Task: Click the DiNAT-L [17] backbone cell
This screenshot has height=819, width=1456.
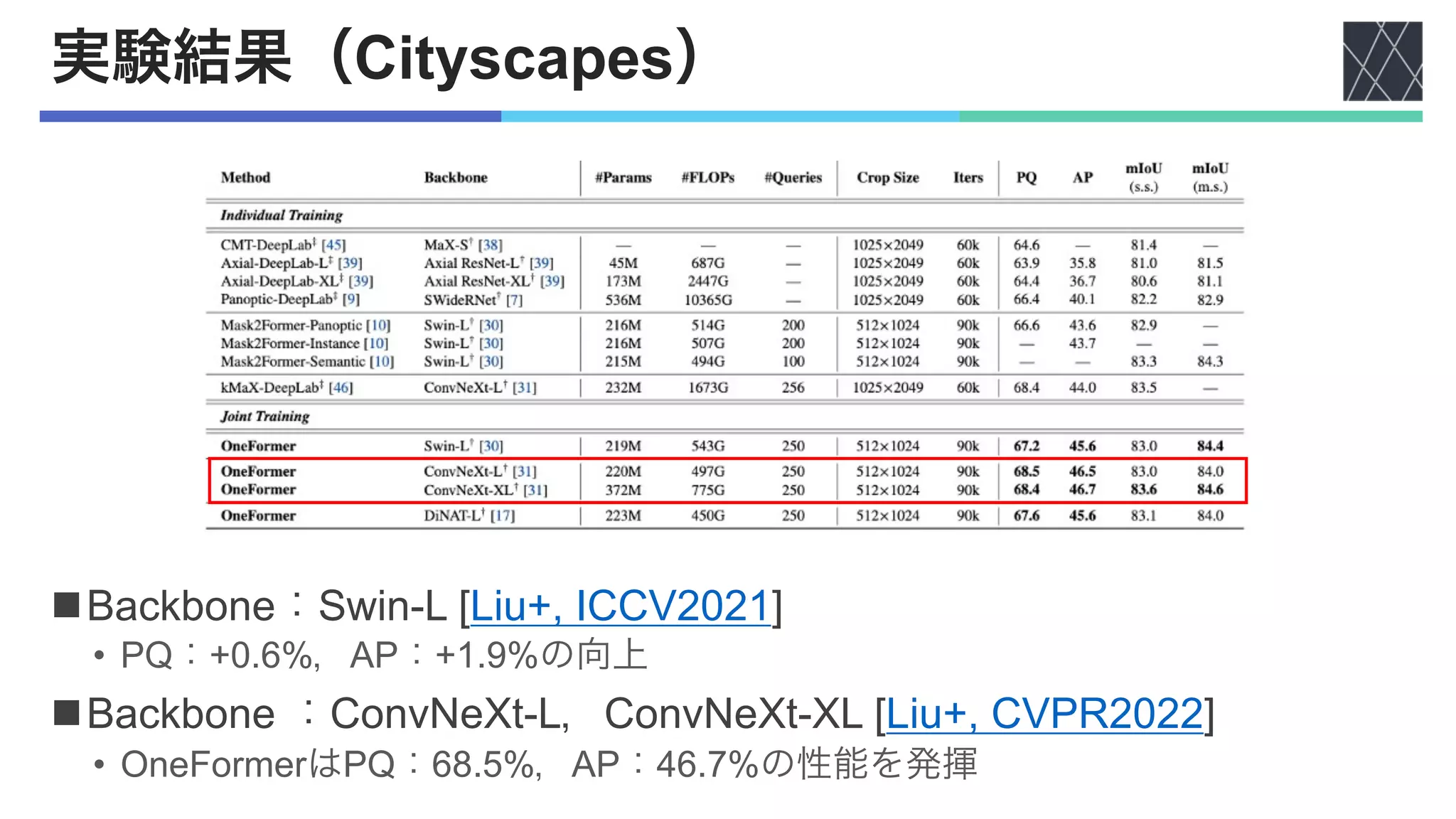Action: [x=469, y=516]
